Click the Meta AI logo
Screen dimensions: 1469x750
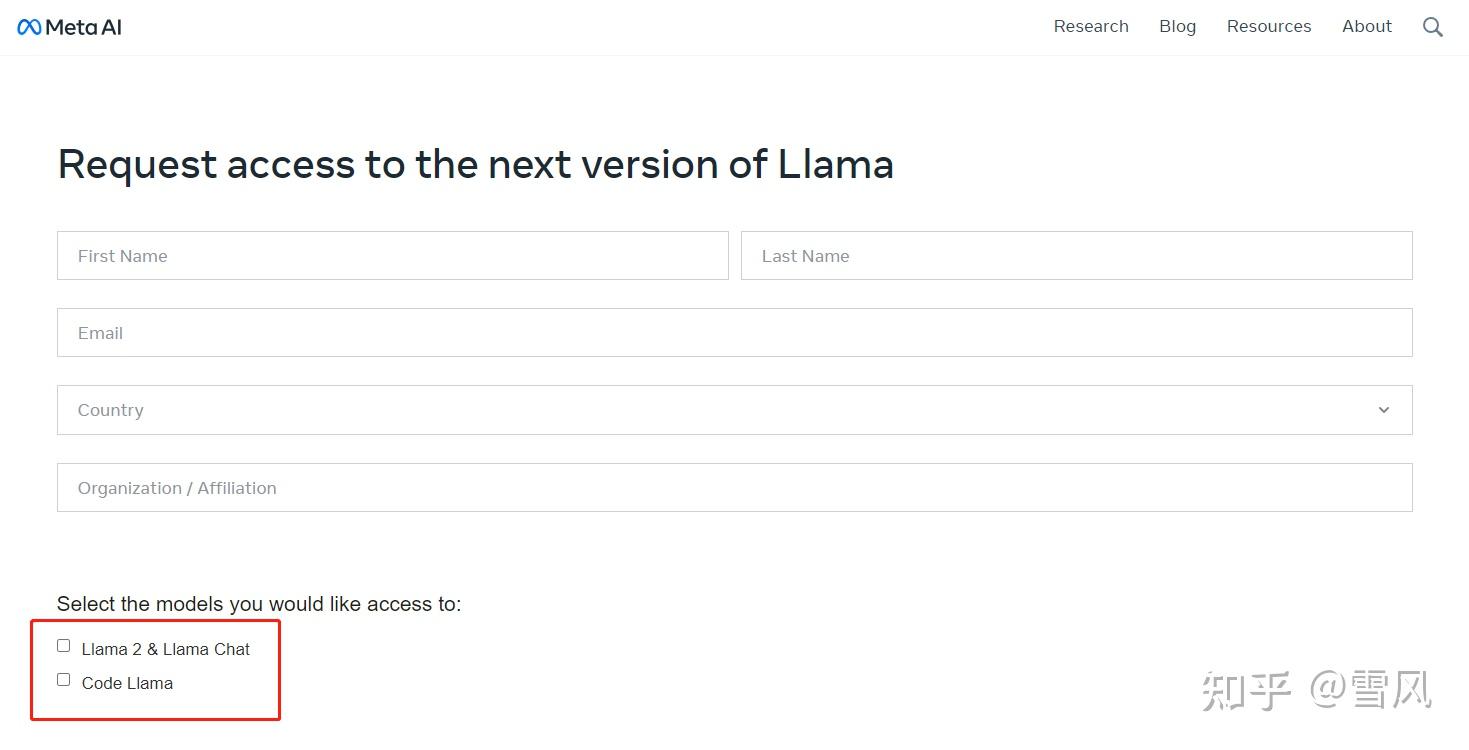(68, 26)
